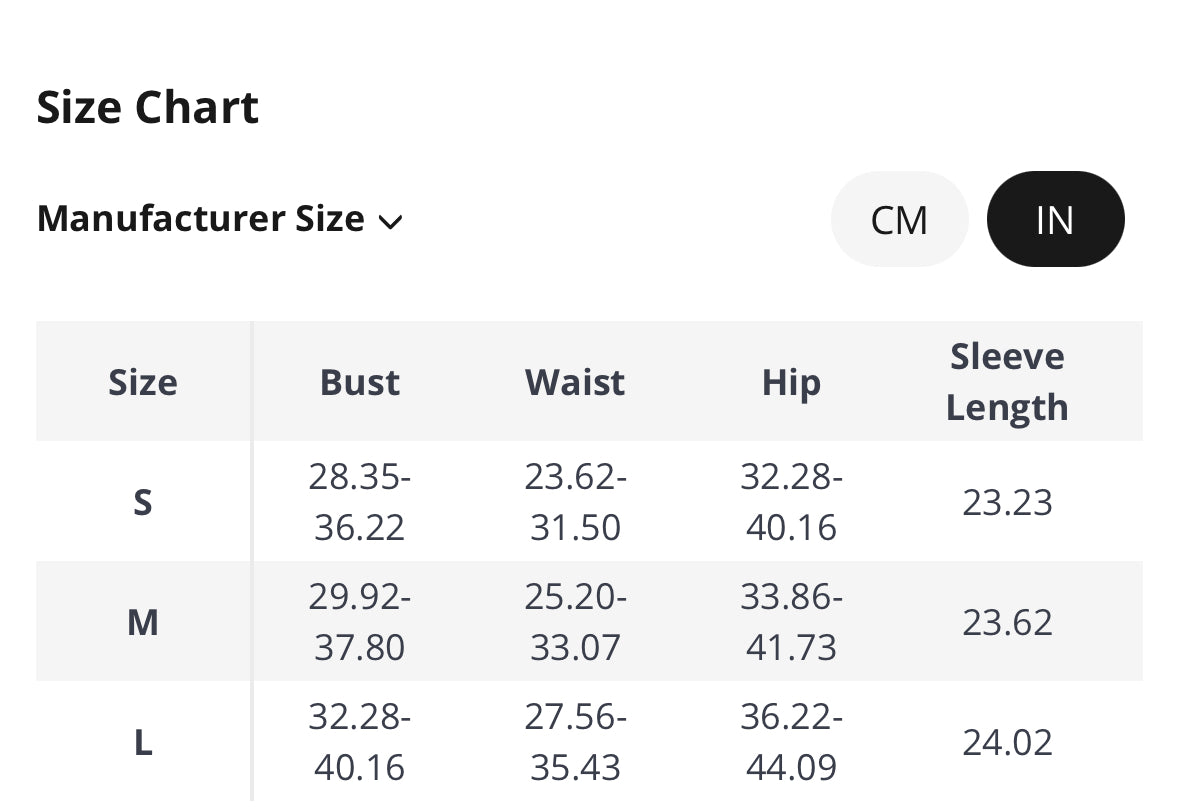The width and height of the screenshot is (1179, 812).
Task: Select the L size row label
Action: [143, 743]
